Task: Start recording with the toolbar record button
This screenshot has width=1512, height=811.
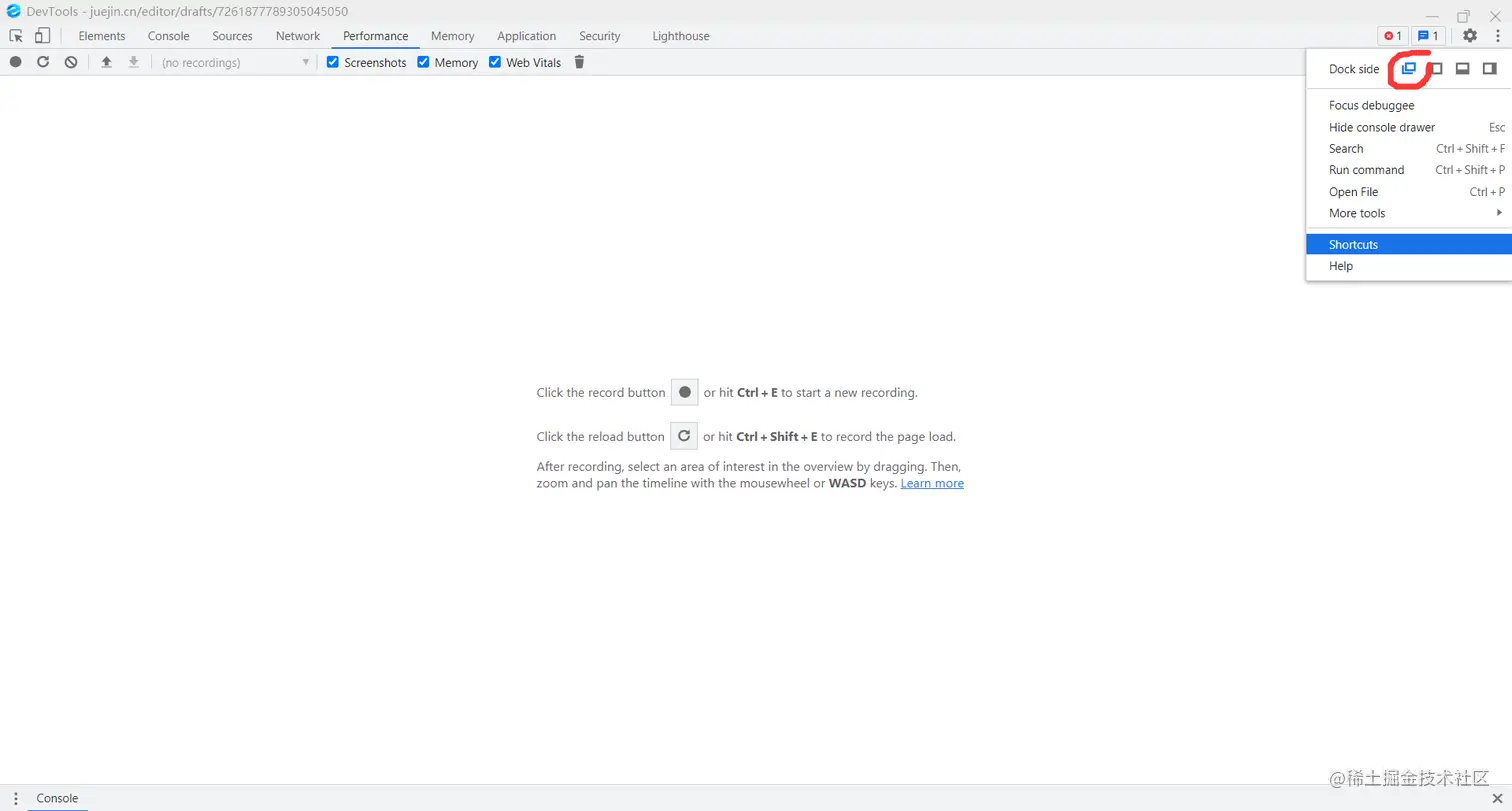Action: click(15, 62)
